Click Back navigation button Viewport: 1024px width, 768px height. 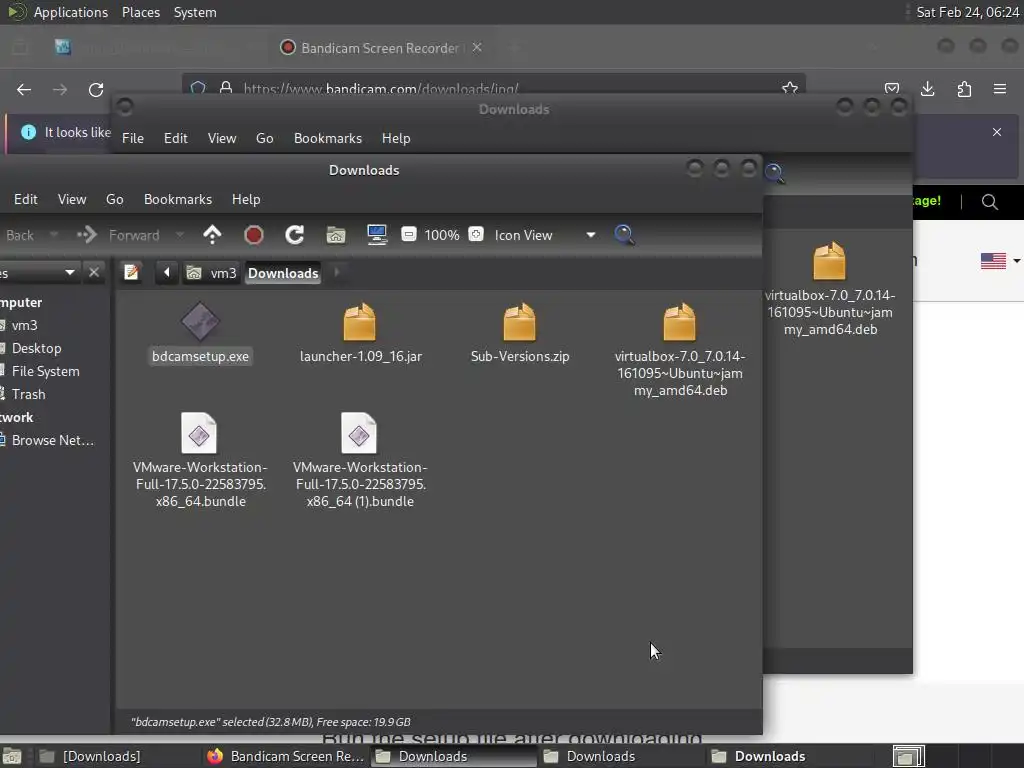click(20, 235)
